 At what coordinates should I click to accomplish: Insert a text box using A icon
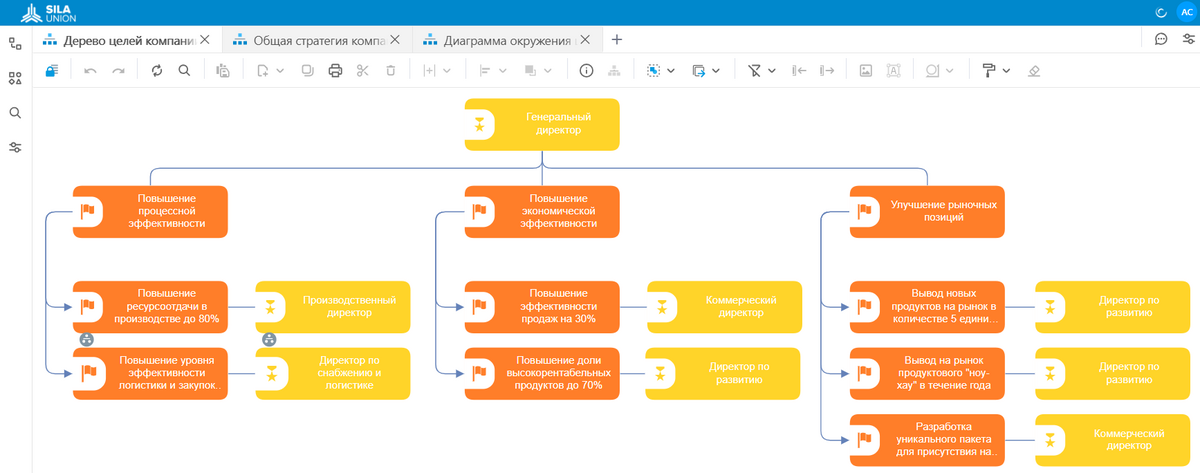click(x=893, y=70)
